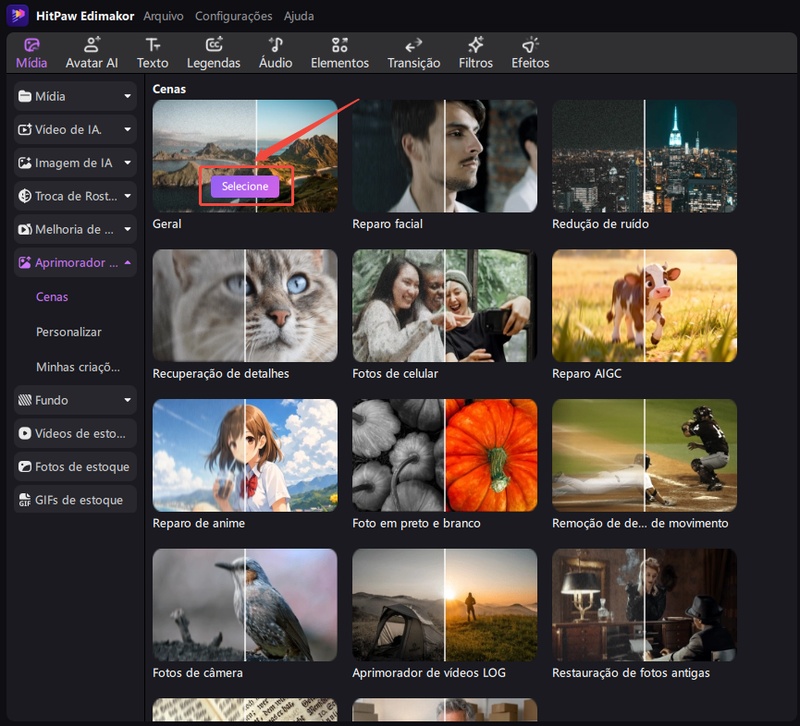Click the Áudio music note icon
Image resolution: width=800 pixels, height=726 pixels.
coord(275,46)
